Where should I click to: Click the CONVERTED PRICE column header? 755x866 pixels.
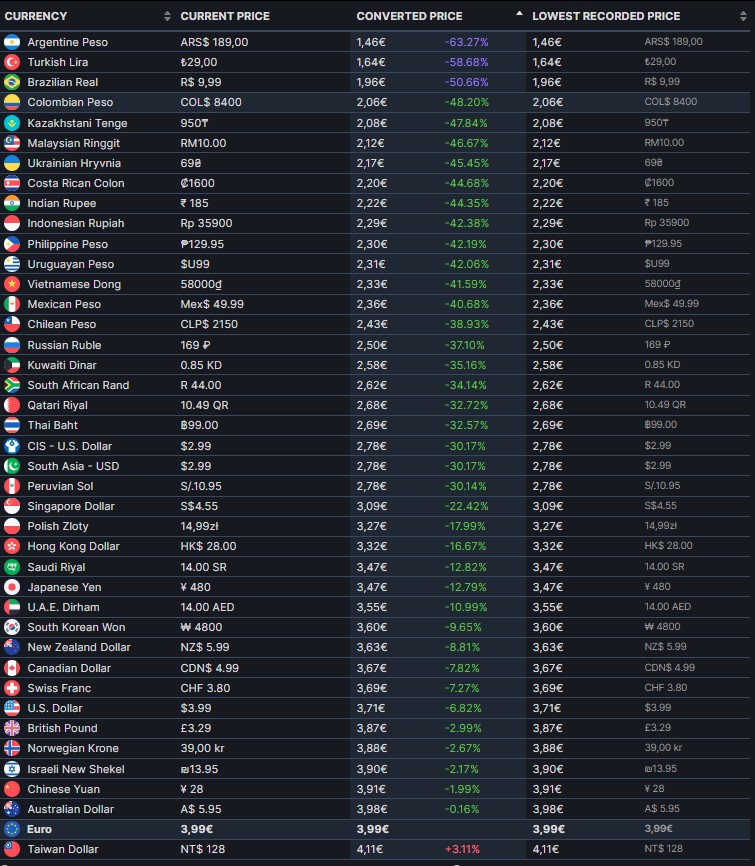409,16
